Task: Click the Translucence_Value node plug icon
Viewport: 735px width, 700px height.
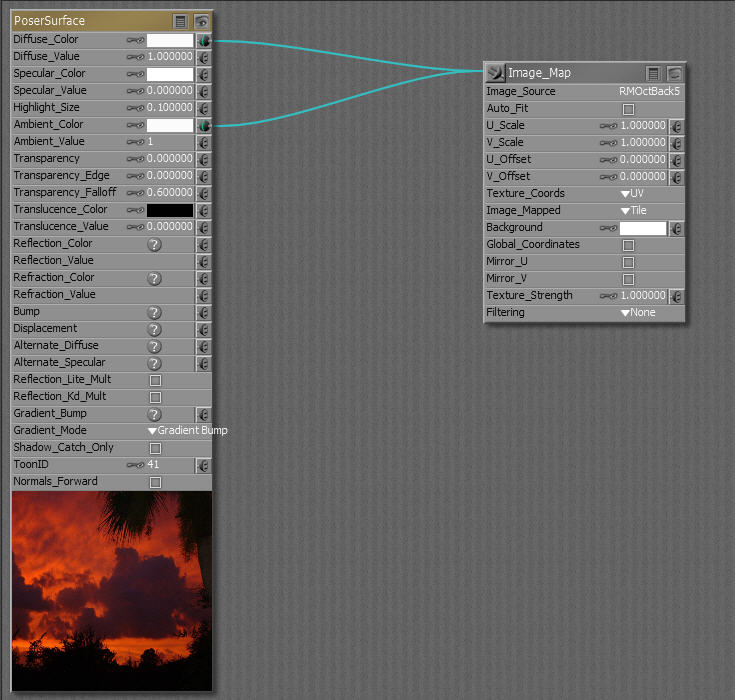Action: pyautogui.click(x=203, y=227)
